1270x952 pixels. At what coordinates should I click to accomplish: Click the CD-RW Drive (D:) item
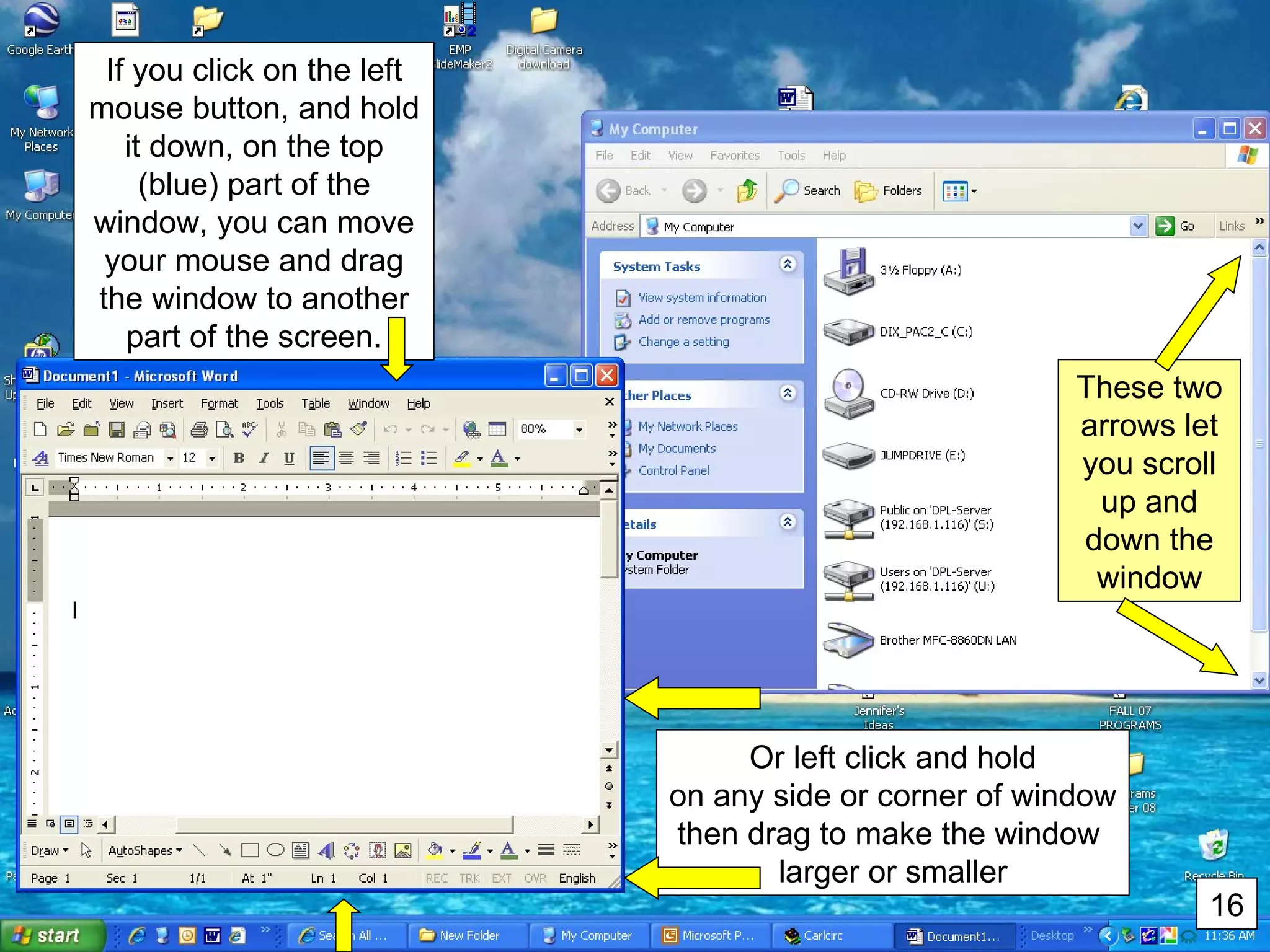900,394
